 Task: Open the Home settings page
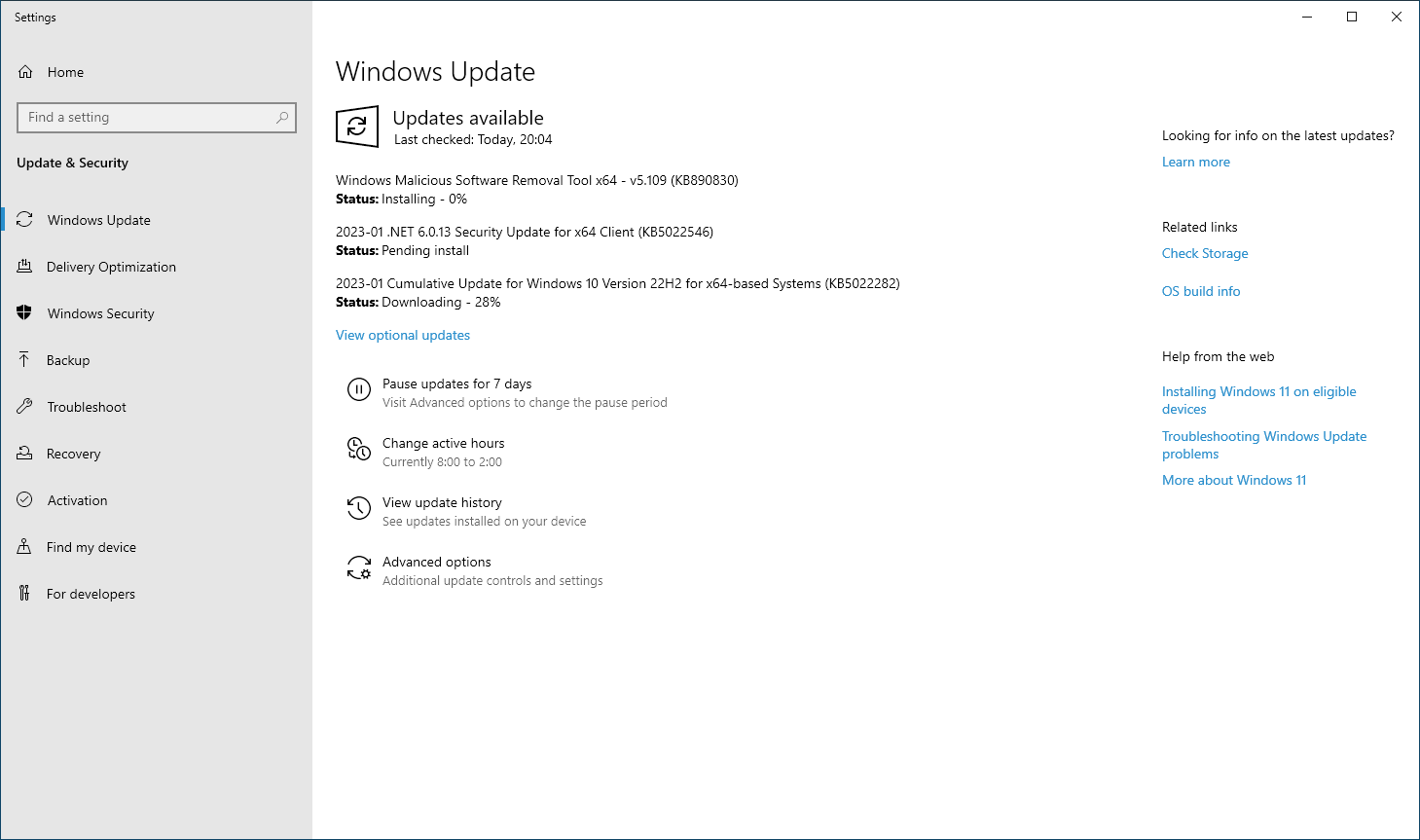click(x=156, y=72)
